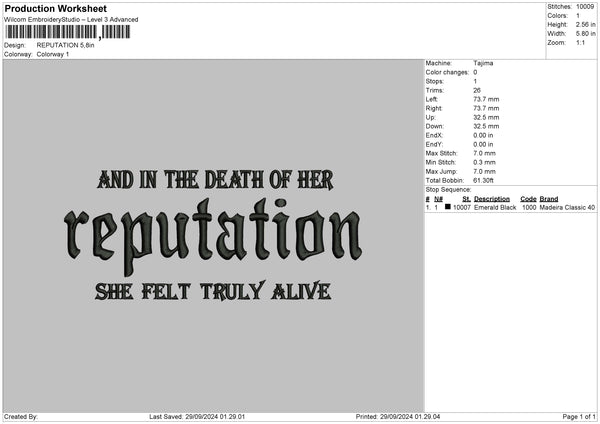Click the black Emerald Black color swatch

pyautogui.click(x=448, y=207)
